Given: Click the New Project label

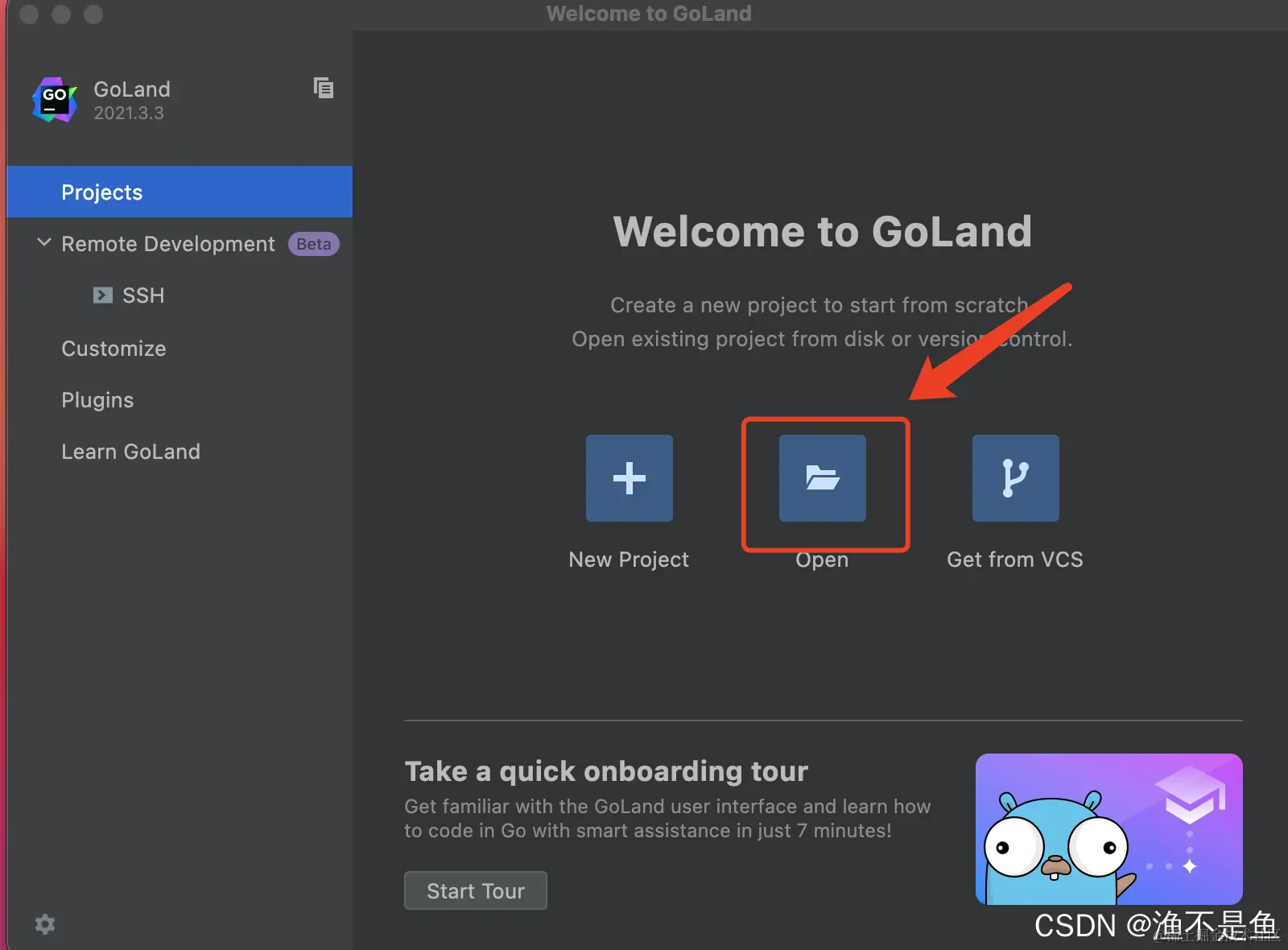Looking at the screenshot, I should coord(629,560).
